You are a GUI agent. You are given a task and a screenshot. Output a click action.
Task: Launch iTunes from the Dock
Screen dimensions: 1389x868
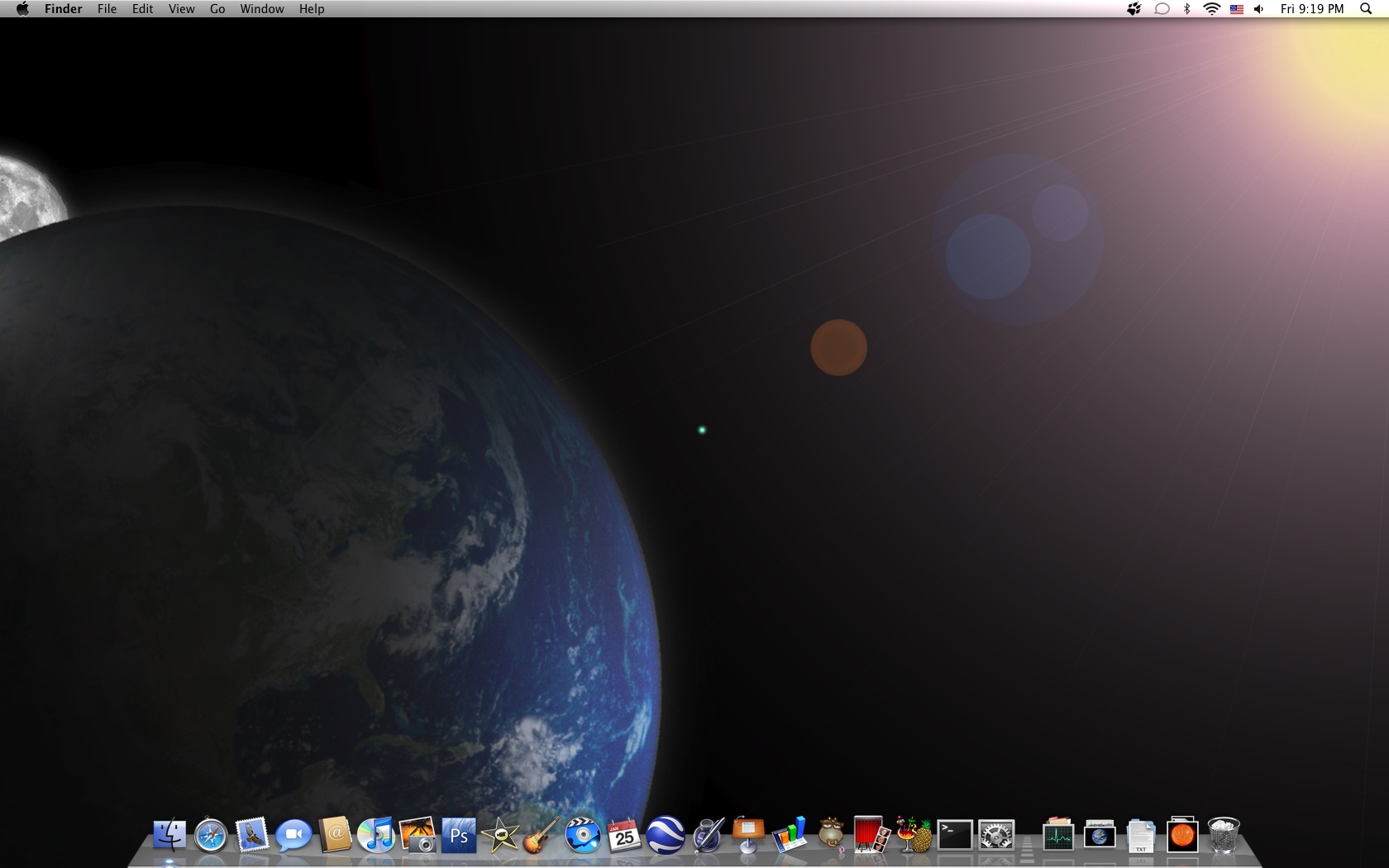(376, 835)
